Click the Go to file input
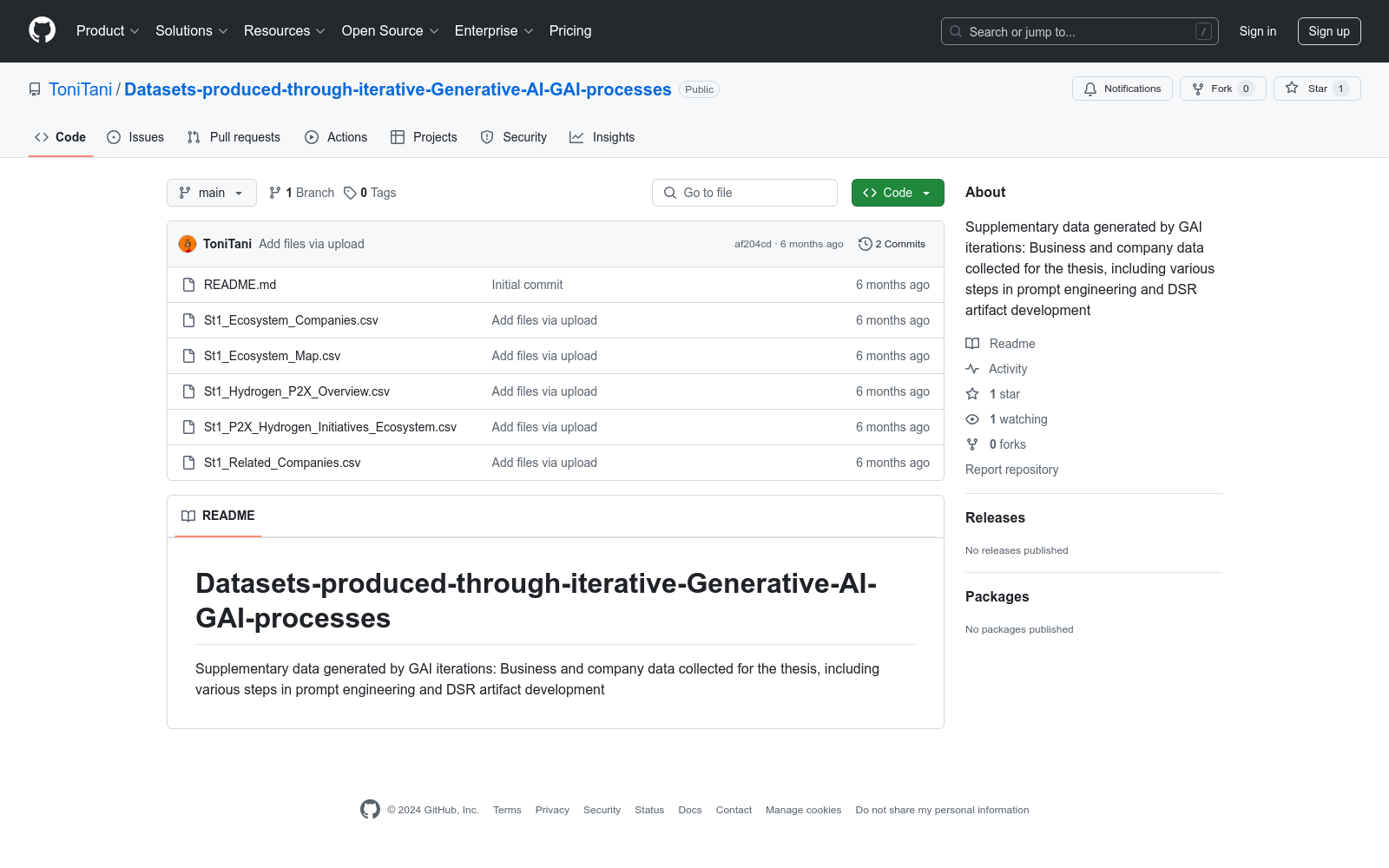1389x868 pixels. [x=745, y=193]
